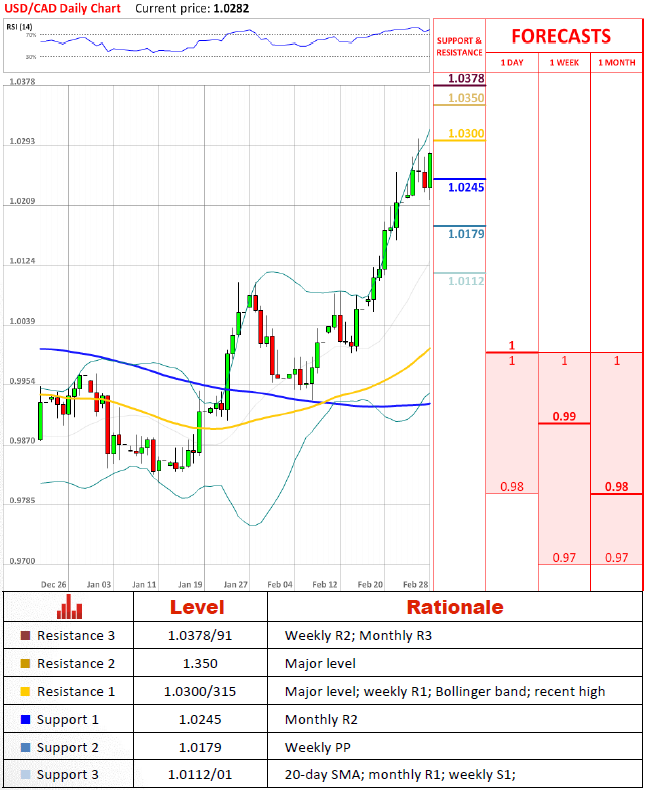The width and height of the screenshot is (646, 790).
Task: Select the 1 MONTH forecast column header
Action: pyautogui.click(x=616, y=62)
